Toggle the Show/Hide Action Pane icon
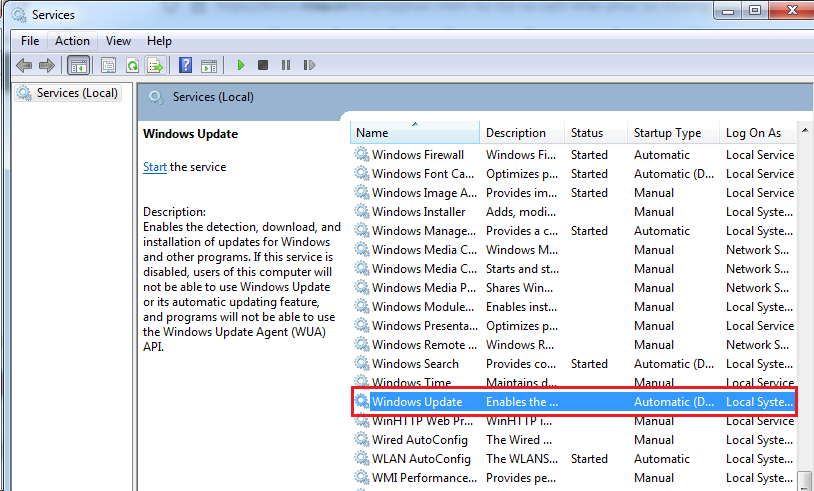This screenshot has height=491, width=814. click(209, 65)
